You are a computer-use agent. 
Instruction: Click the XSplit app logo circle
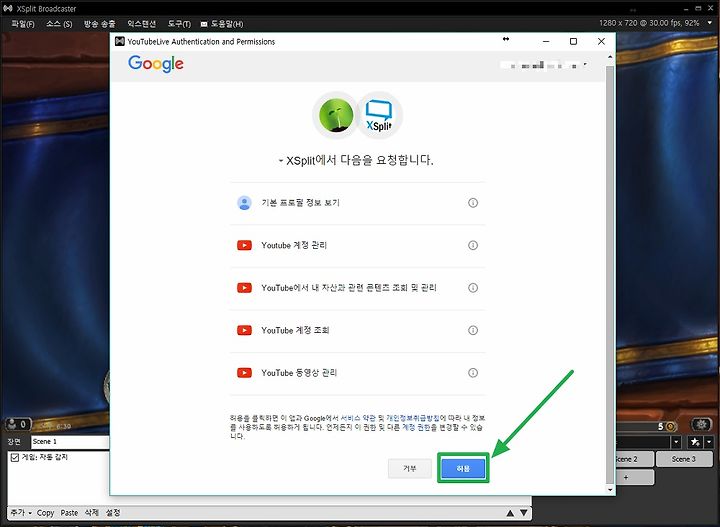379,115
